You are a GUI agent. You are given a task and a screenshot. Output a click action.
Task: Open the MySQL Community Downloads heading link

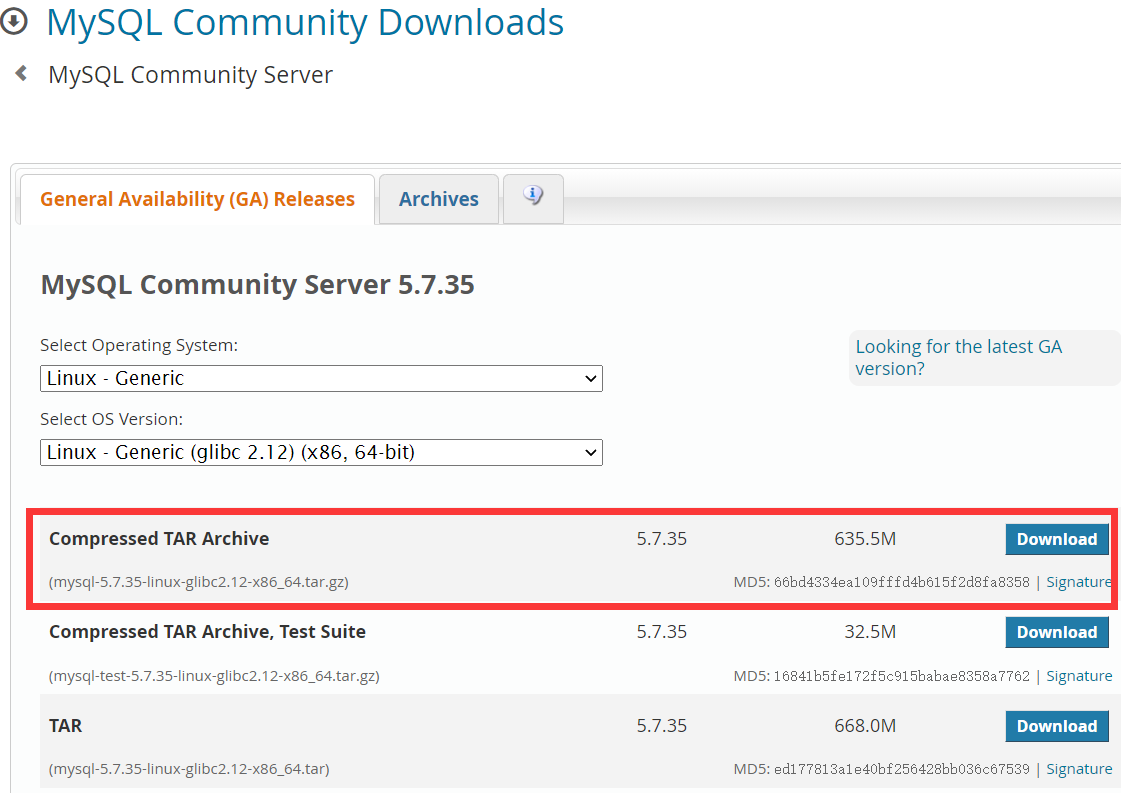tap(305, 22)
